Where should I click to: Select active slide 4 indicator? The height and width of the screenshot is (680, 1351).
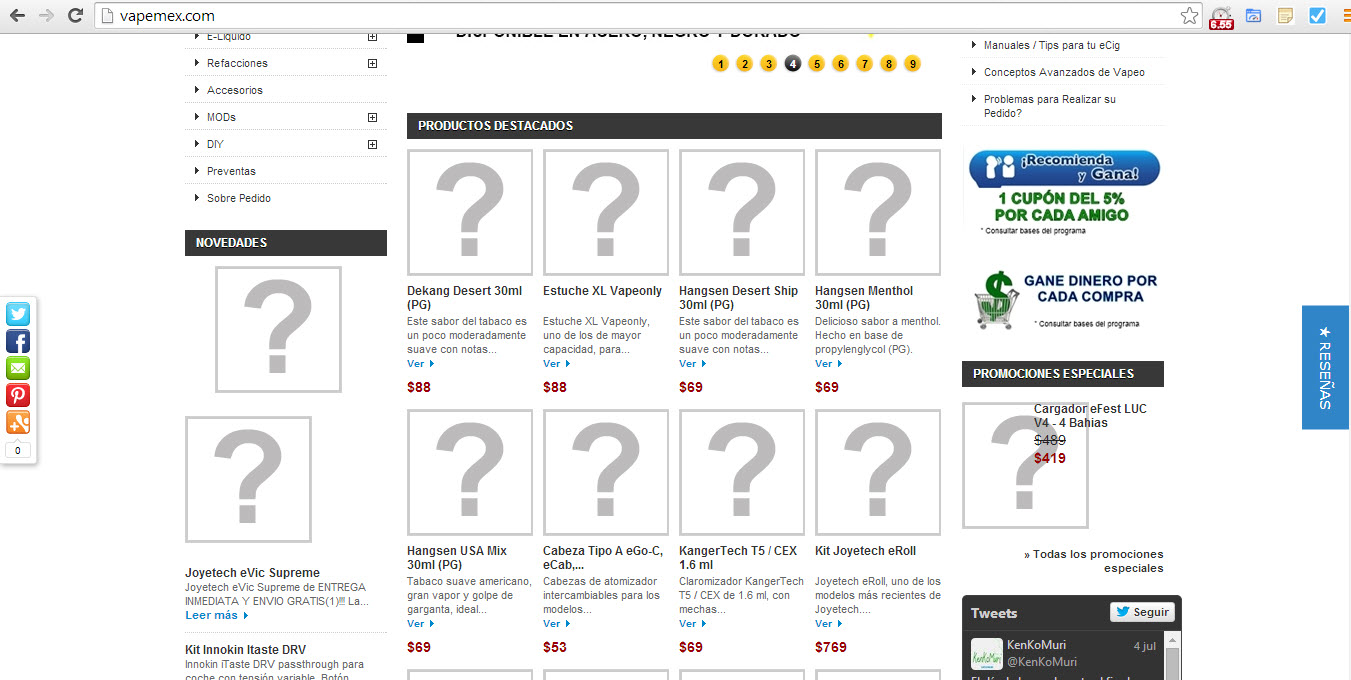click(x=792, y=64)
